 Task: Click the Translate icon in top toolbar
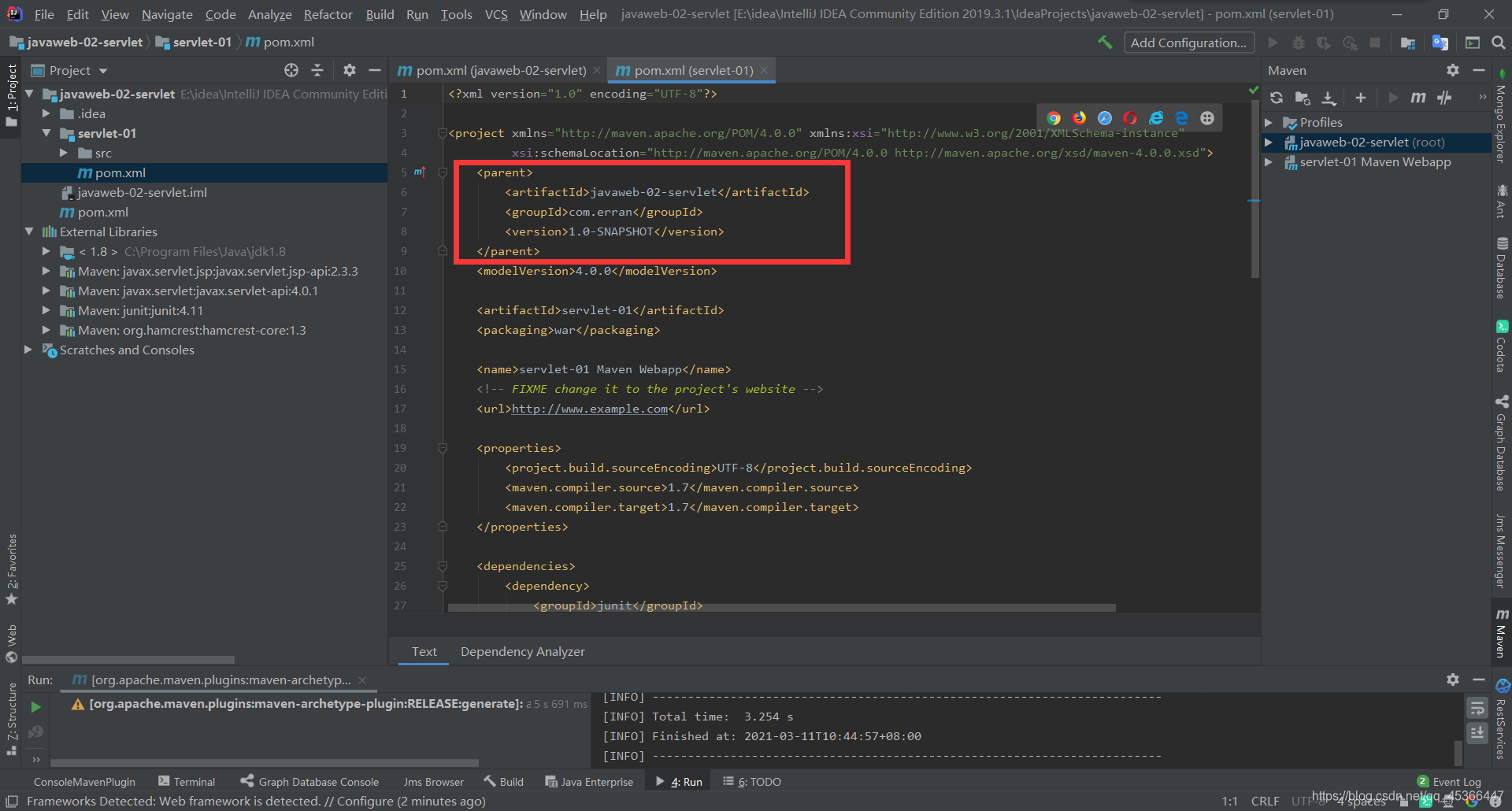point(1440,43)
